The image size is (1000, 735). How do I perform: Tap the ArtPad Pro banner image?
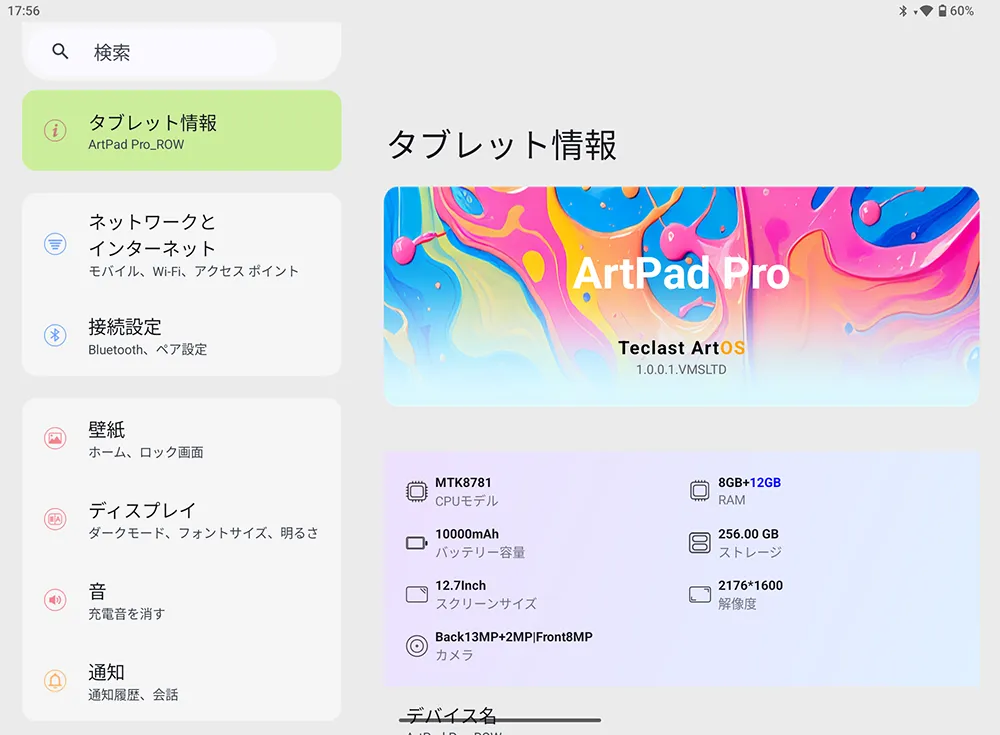pyautogui.click(x=681, y=296)
